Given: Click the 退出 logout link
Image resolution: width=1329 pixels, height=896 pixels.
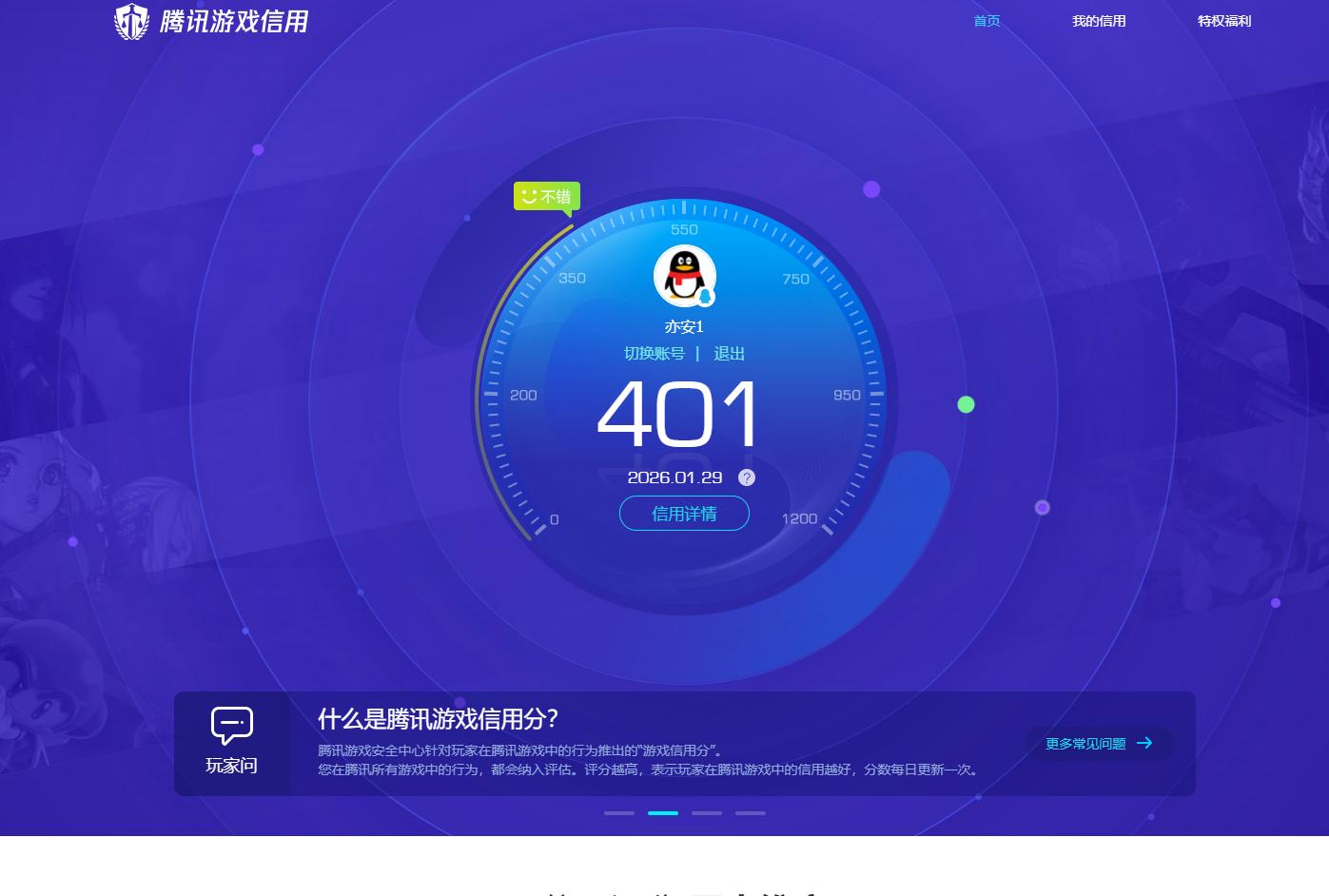Looking at the screenshot, I should [x=728, y=353].
